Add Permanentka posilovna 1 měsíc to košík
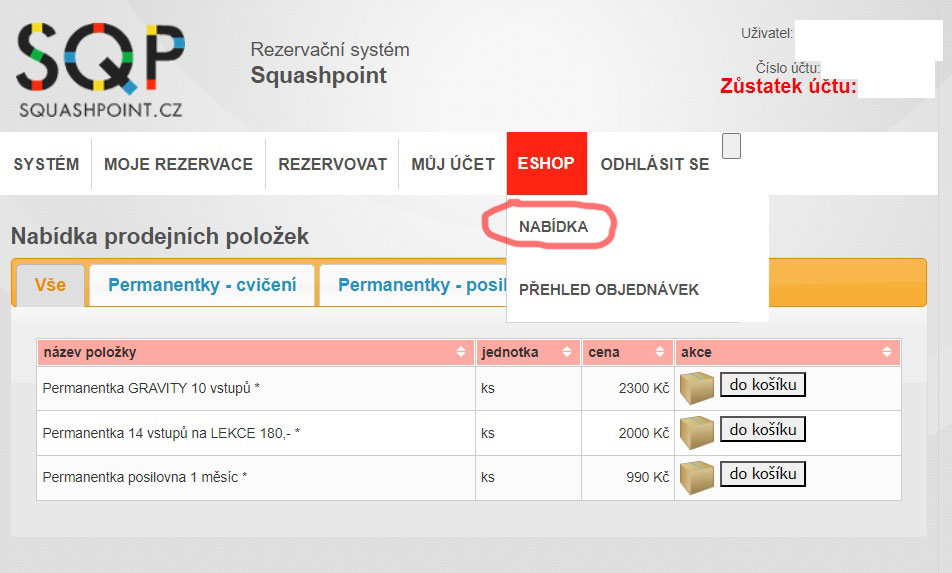The height and width of the screenshot is (573, 952). [x=762, y=474]
